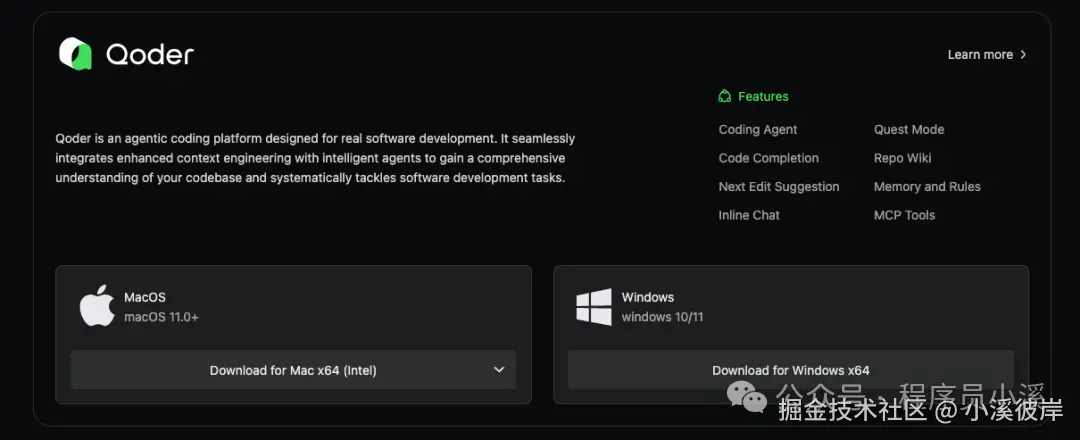
Task: Open the Learn more link
Action: pyautogui.click(x=980, y=55)
